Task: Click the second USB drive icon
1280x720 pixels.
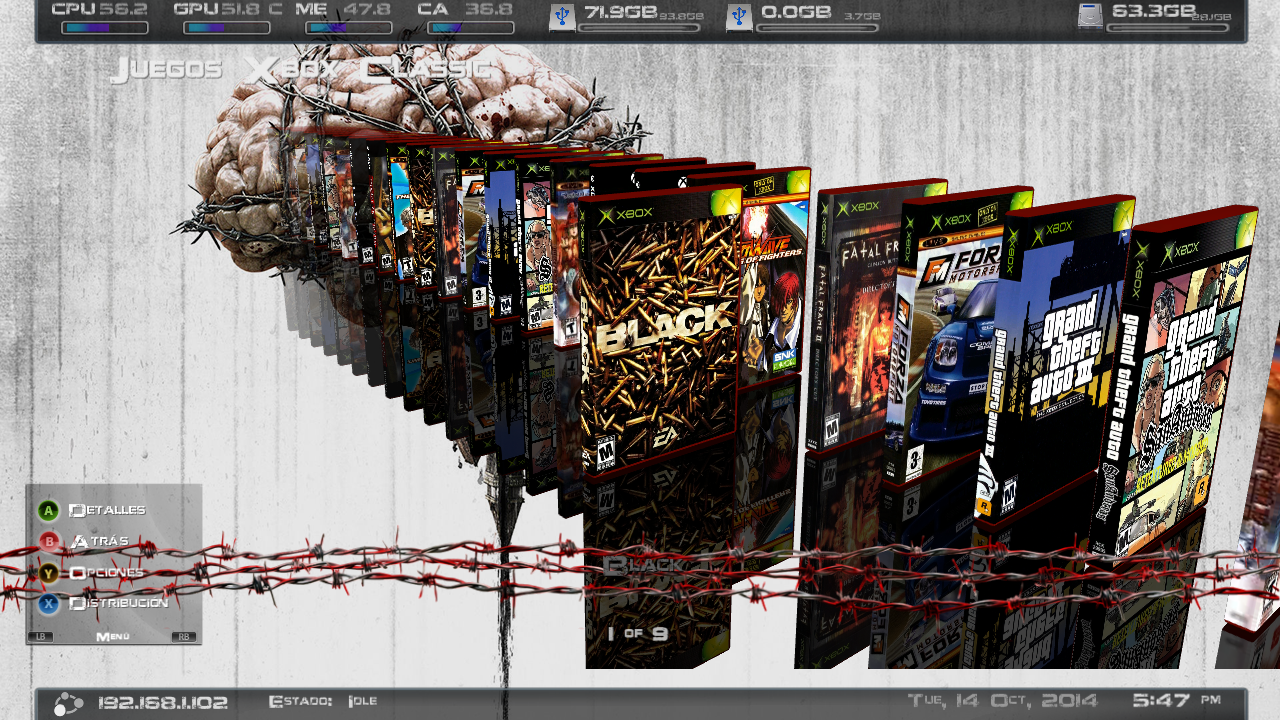Action: [x=739, y=17]
